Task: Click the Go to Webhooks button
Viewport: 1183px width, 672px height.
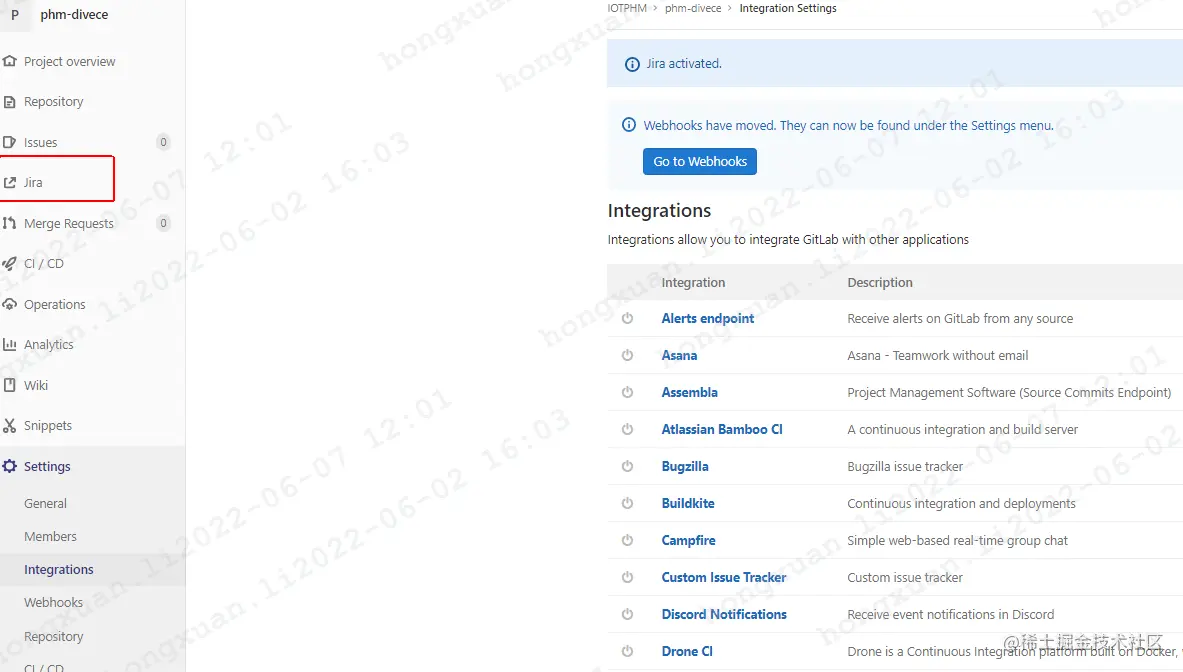Action: 699,161
